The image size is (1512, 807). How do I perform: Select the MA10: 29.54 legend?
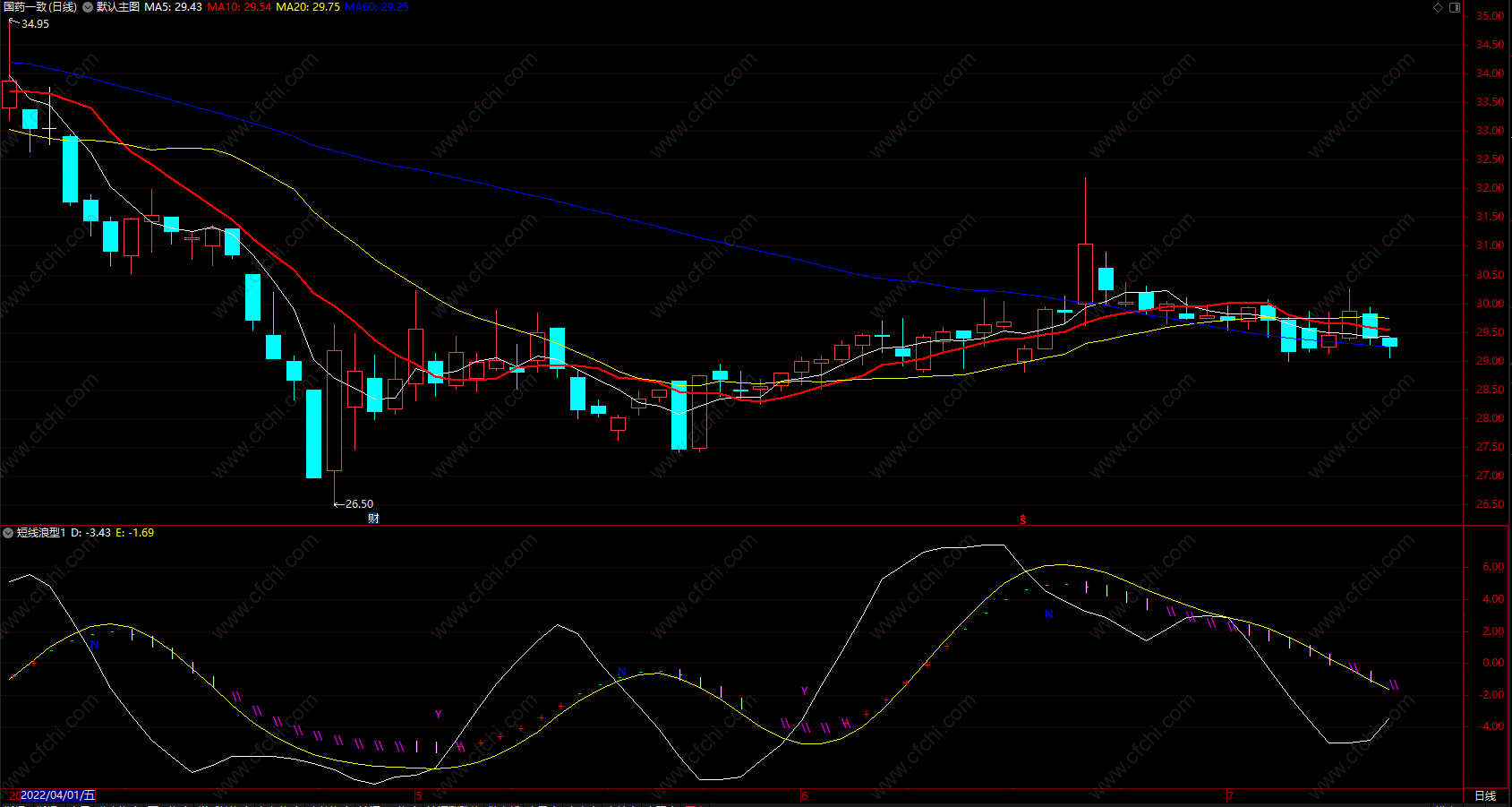[239, 7]
